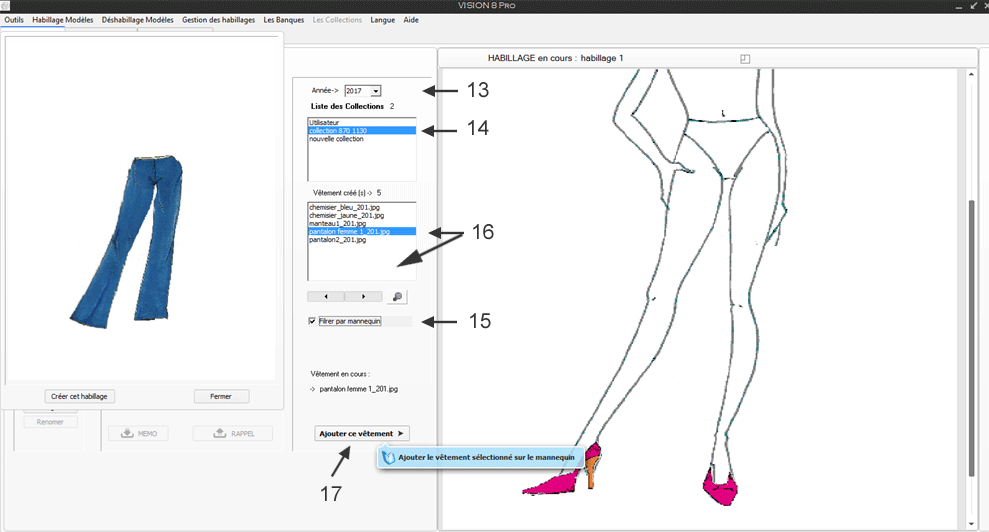Click the Fermer button

pos(221,396)
